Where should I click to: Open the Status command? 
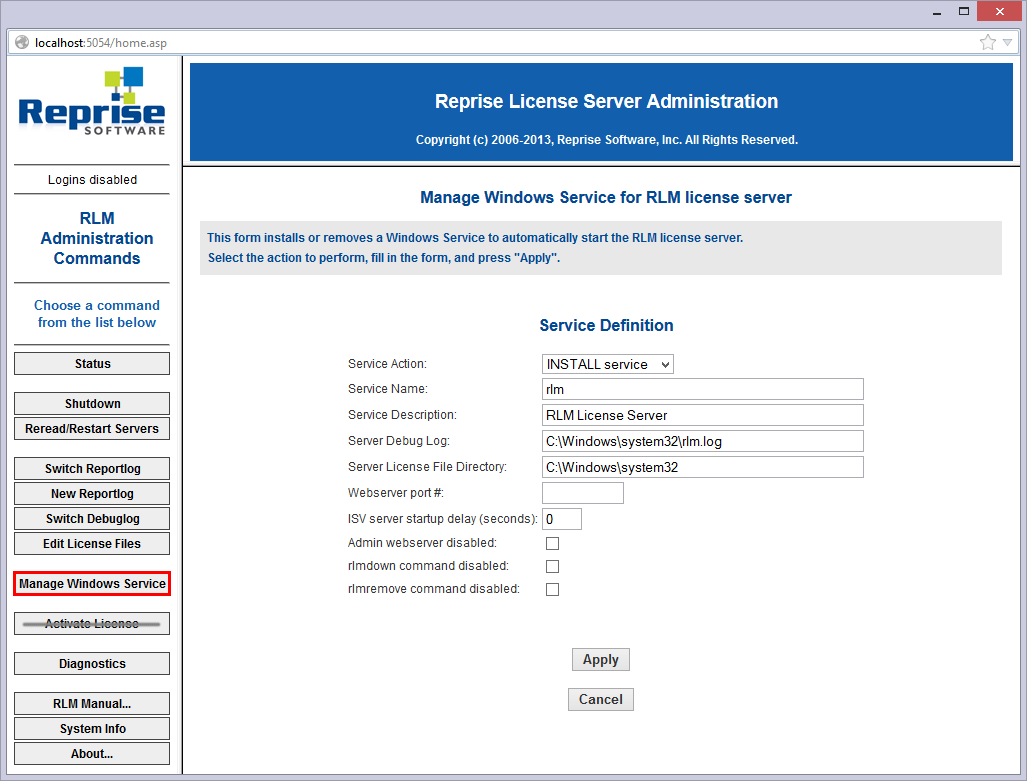click(x=92, y=364)
